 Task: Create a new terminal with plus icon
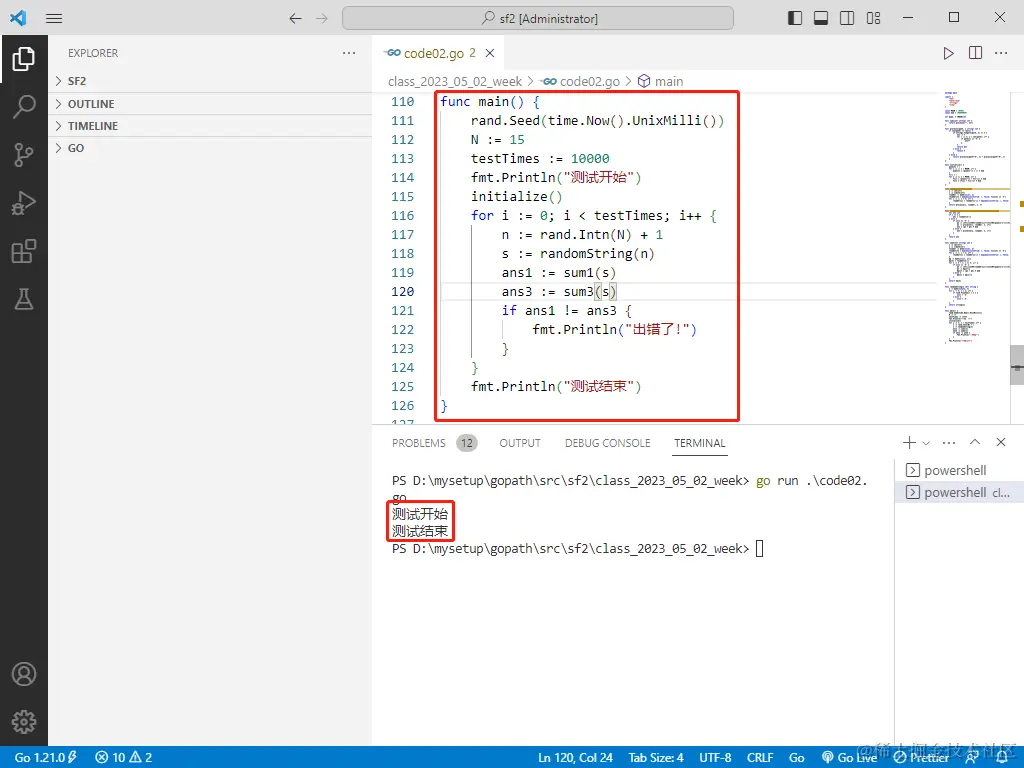[909, 443]
